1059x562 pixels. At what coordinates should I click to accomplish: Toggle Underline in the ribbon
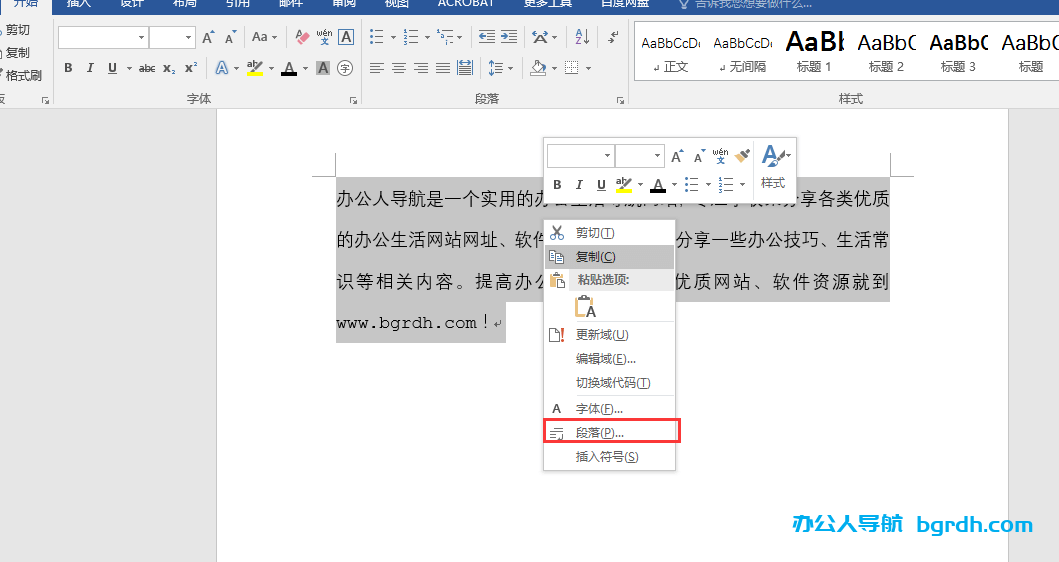112,68
